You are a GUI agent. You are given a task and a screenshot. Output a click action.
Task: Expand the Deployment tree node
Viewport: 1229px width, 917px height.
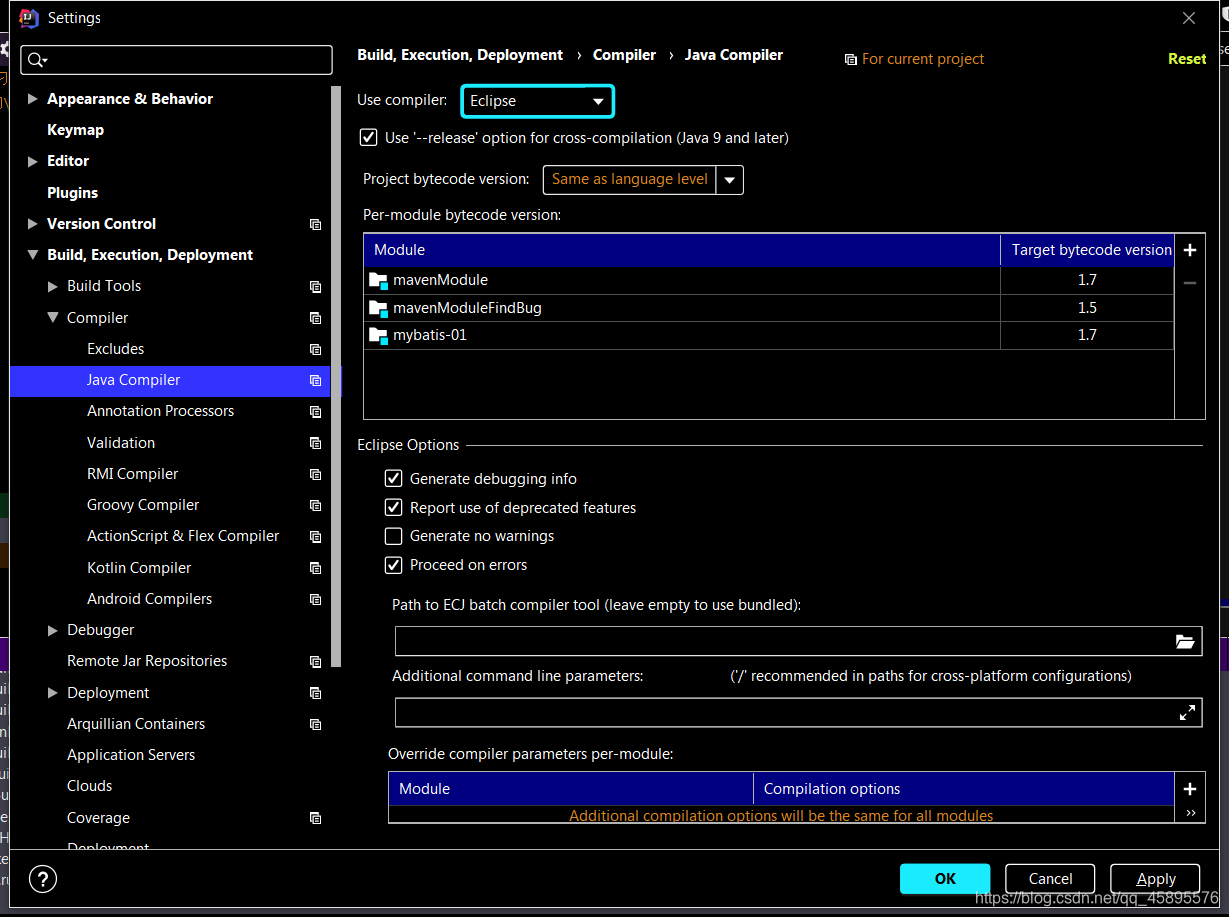coord(53,693)
